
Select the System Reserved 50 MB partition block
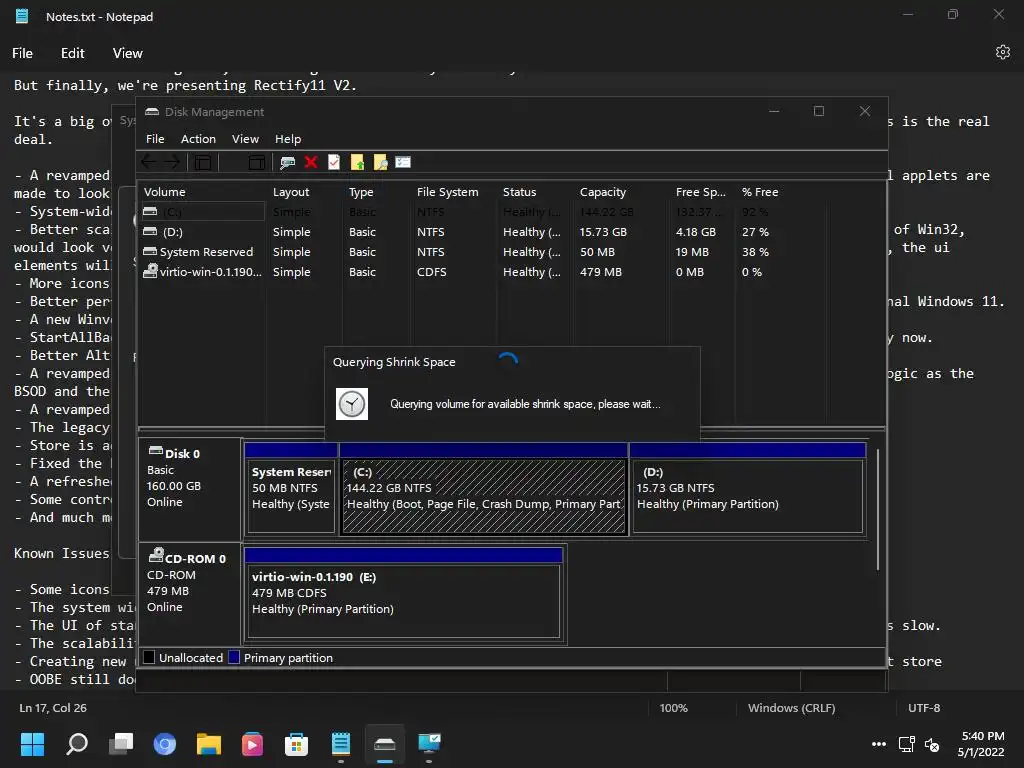pos(291,489)
